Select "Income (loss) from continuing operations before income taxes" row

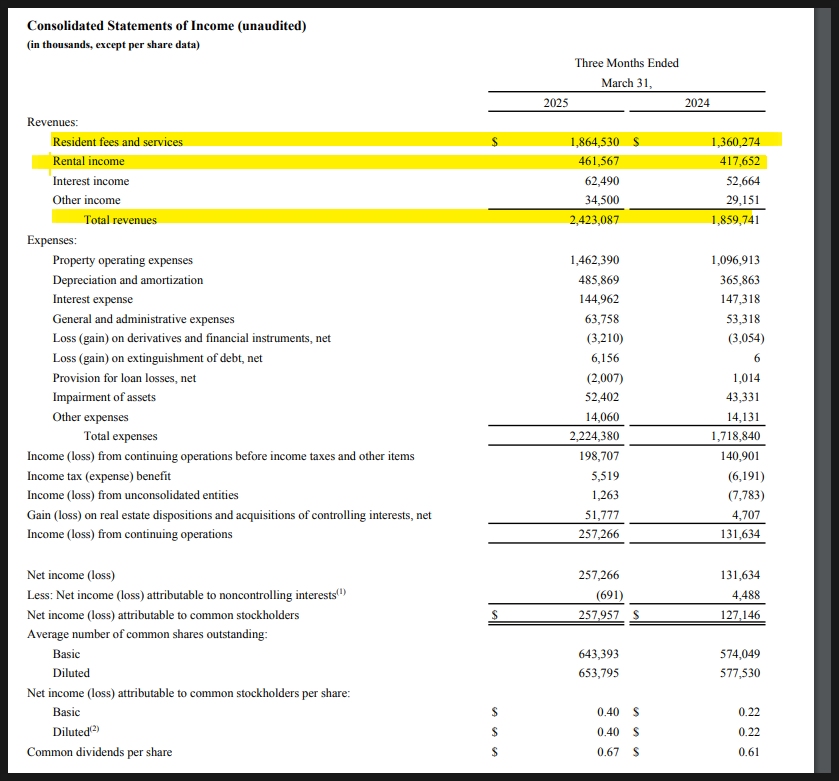click(x=220, y=456)
